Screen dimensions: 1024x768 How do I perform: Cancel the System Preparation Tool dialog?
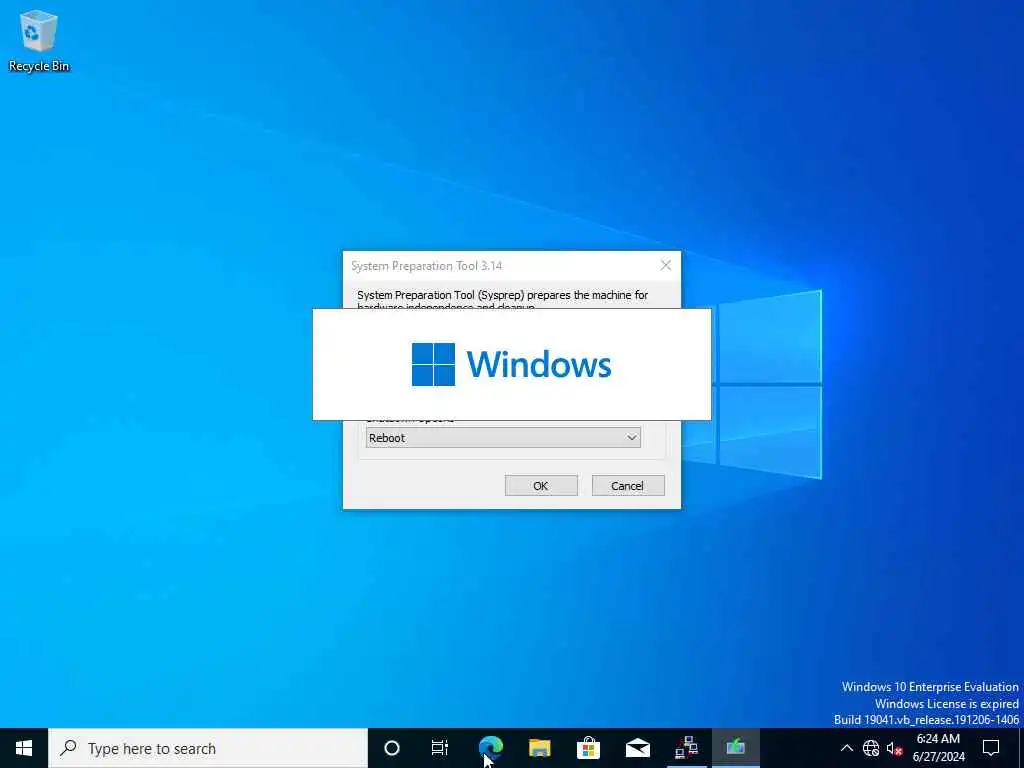click(628, 485)
